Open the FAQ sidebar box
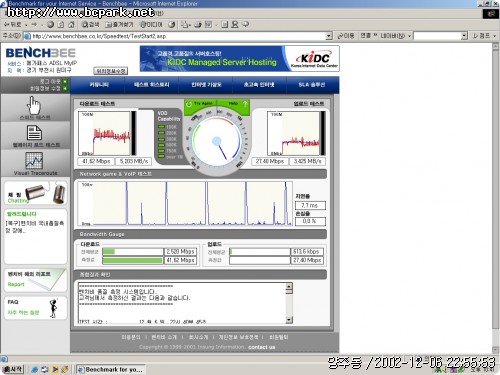 36,308
